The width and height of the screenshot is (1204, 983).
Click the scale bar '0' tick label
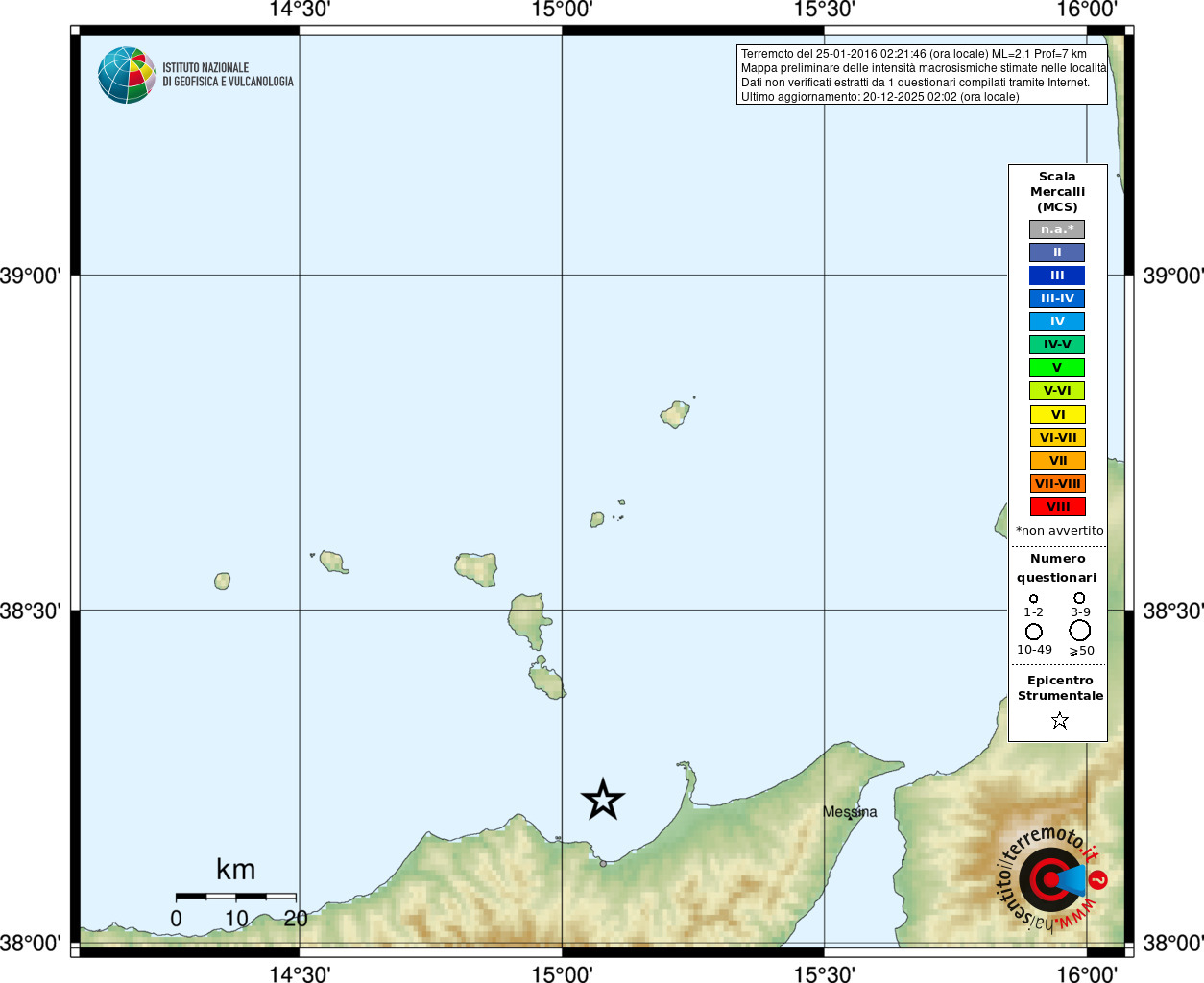[x=176, y=919]
